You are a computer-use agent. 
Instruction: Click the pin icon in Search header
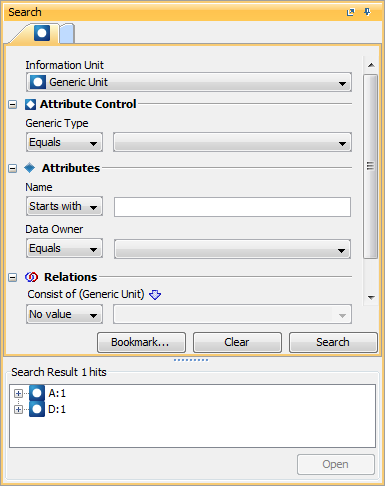(367, 12)
